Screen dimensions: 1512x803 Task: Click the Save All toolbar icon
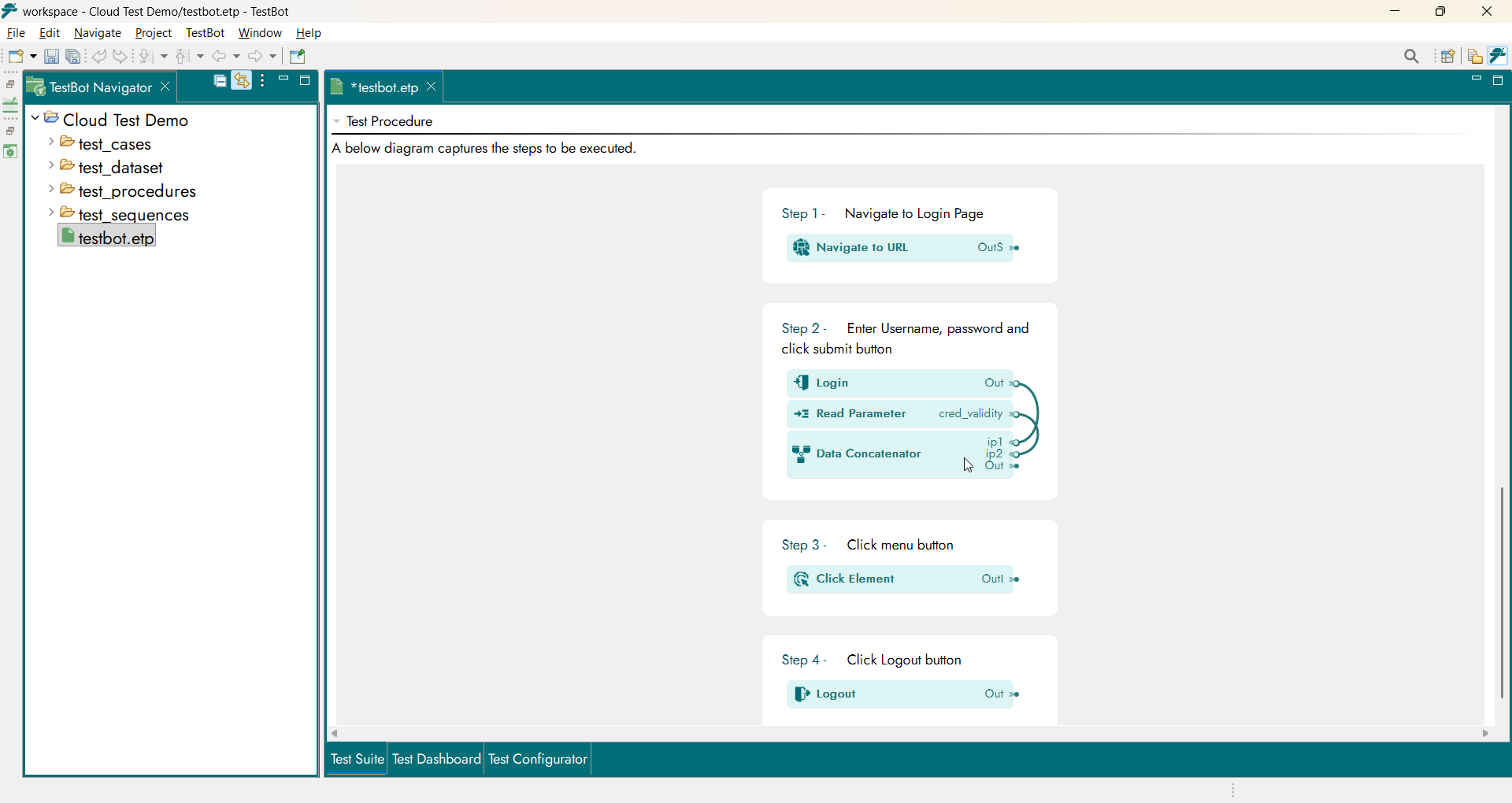tap(73, 57)
